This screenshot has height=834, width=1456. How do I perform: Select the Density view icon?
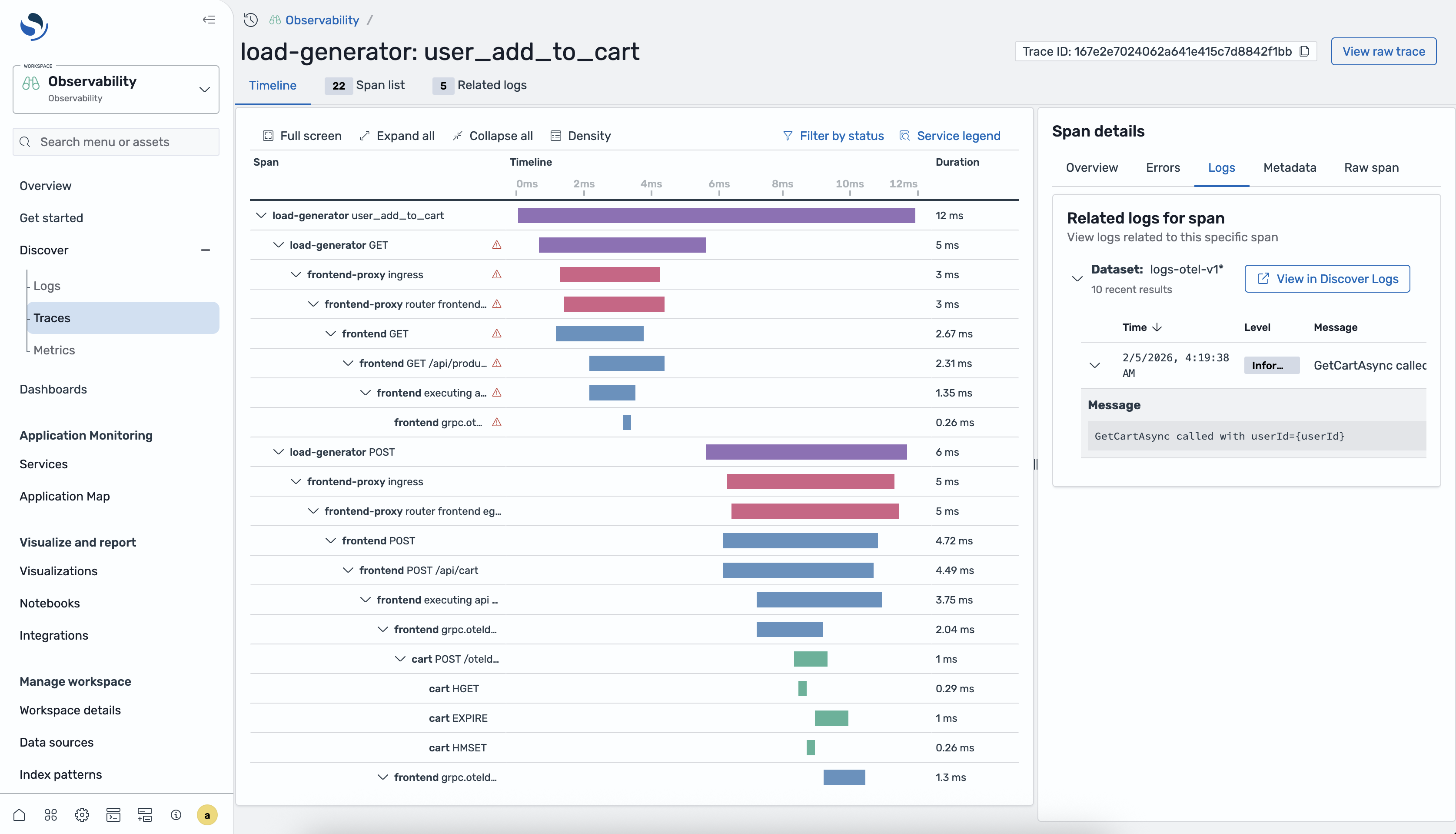point(555,136)
